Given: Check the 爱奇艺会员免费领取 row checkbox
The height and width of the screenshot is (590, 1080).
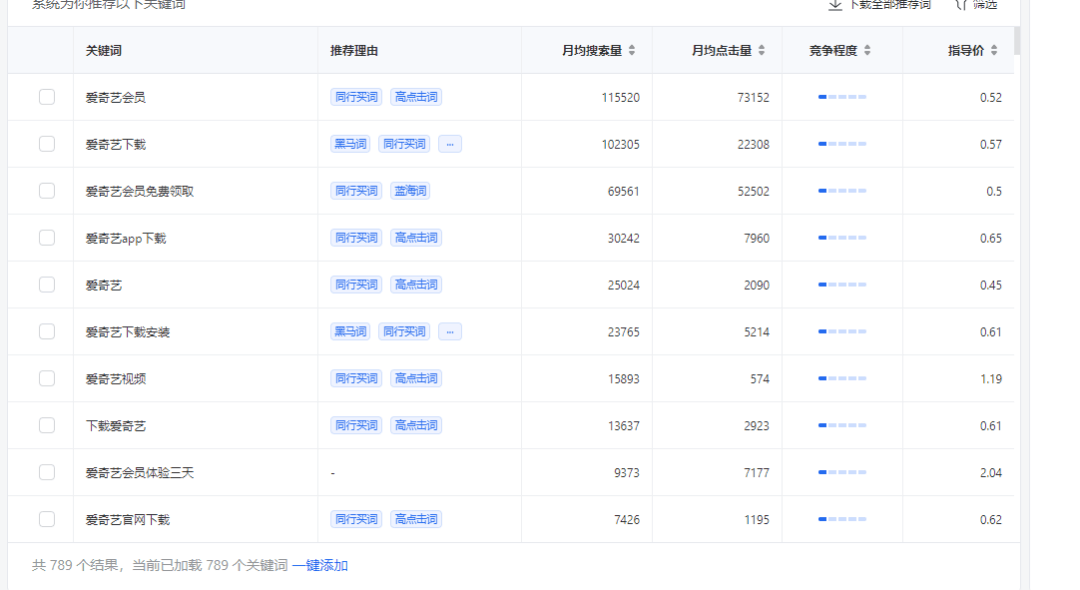Looking at the screenshot, I should [47, 191].
